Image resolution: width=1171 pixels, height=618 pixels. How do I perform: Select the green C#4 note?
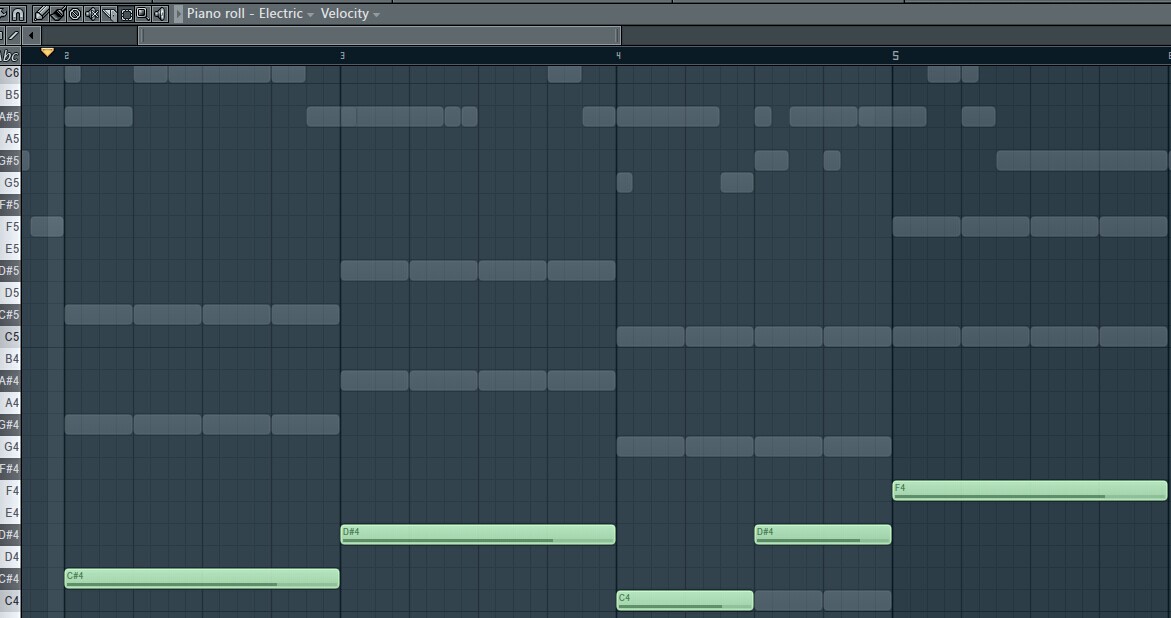click(x=202, y=578)
